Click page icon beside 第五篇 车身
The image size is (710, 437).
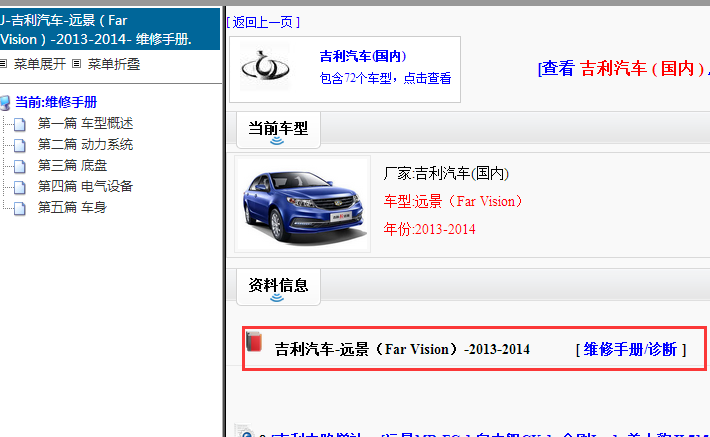coord(19,208)
